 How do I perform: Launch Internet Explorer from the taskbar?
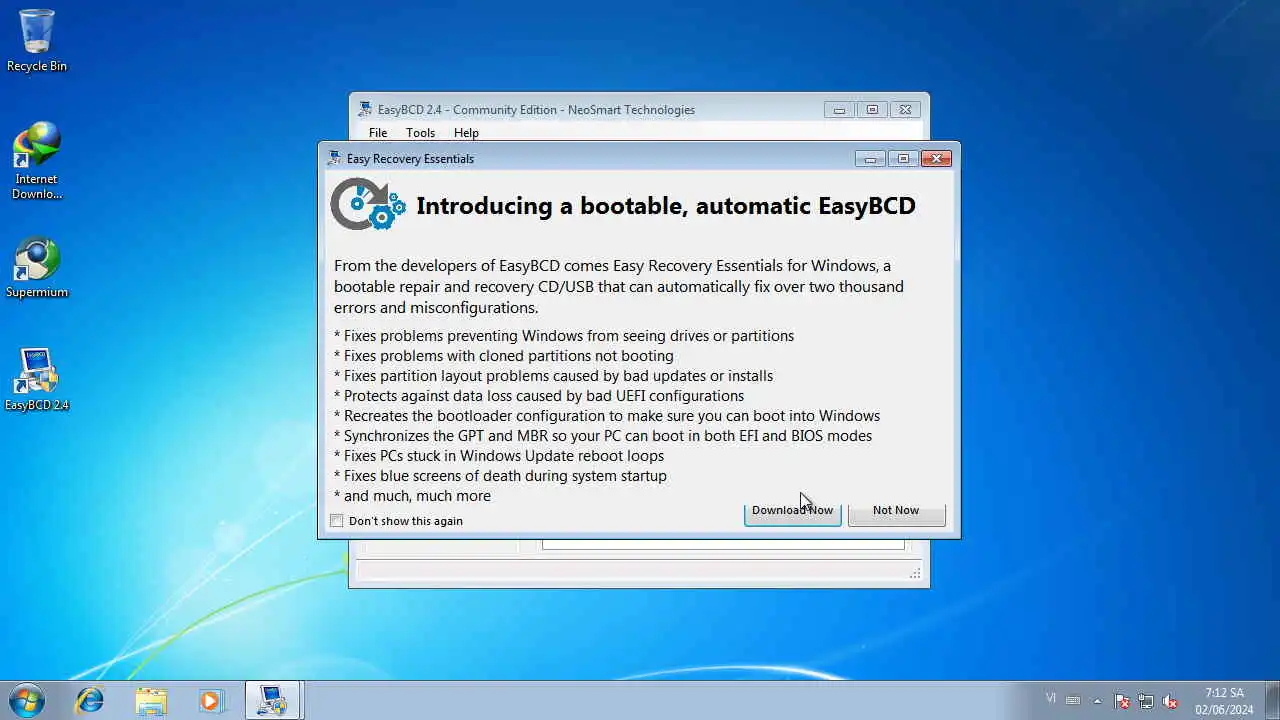coord(90,700)
